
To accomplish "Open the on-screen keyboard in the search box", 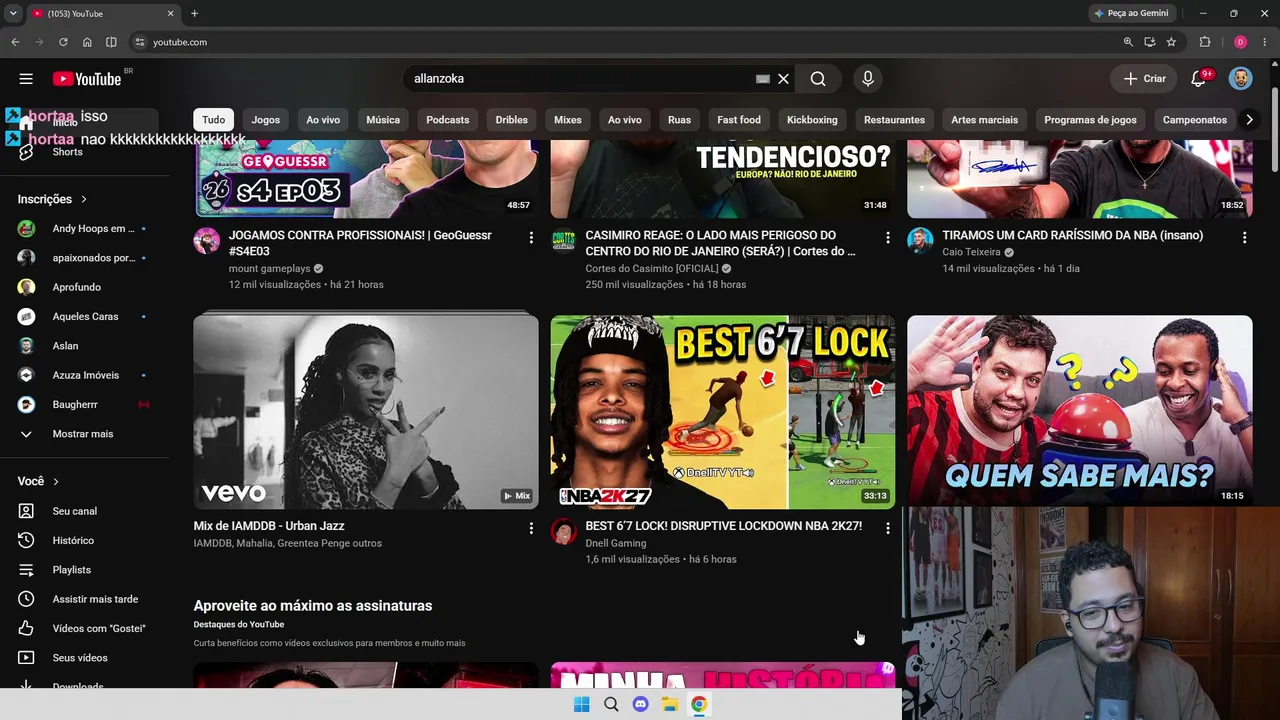I will click(763, 79).
